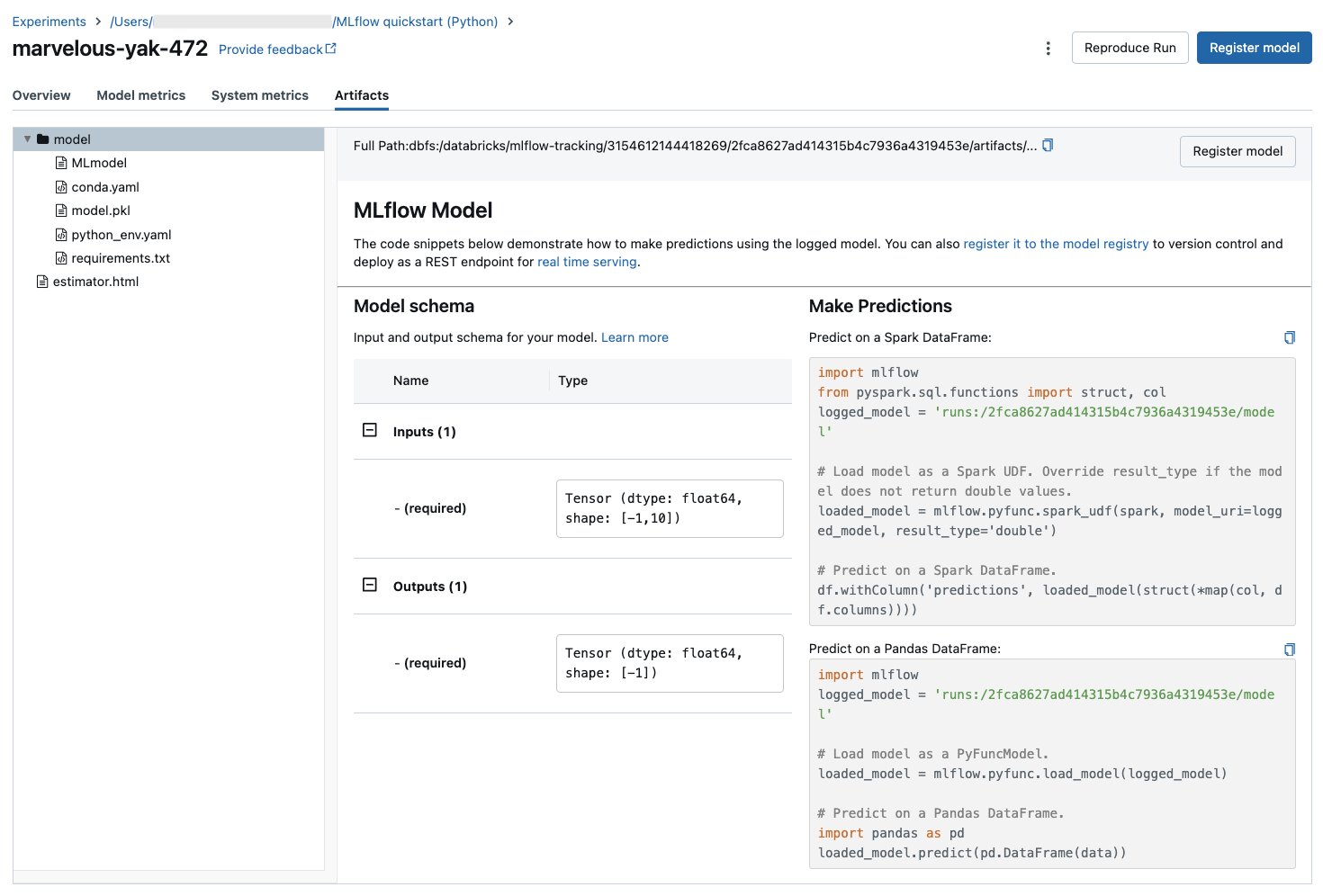
Task: Click the model folder icon
Action: coord(42,139)
